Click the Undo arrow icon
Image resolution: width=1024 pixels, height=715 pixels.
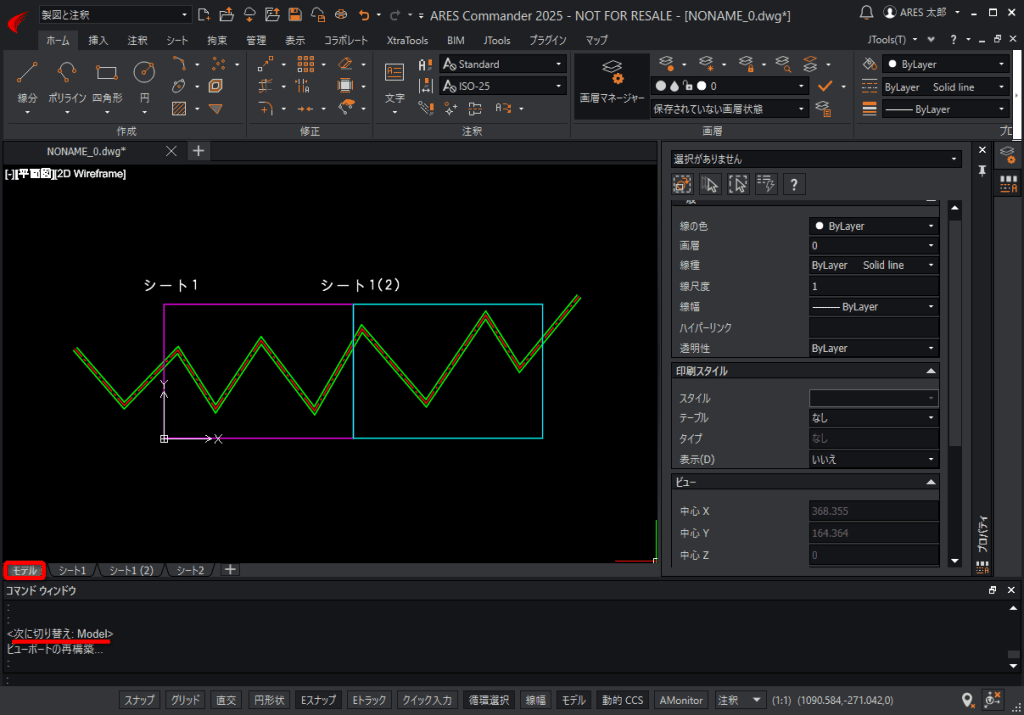pyautogui.click(x=364, y=14)
